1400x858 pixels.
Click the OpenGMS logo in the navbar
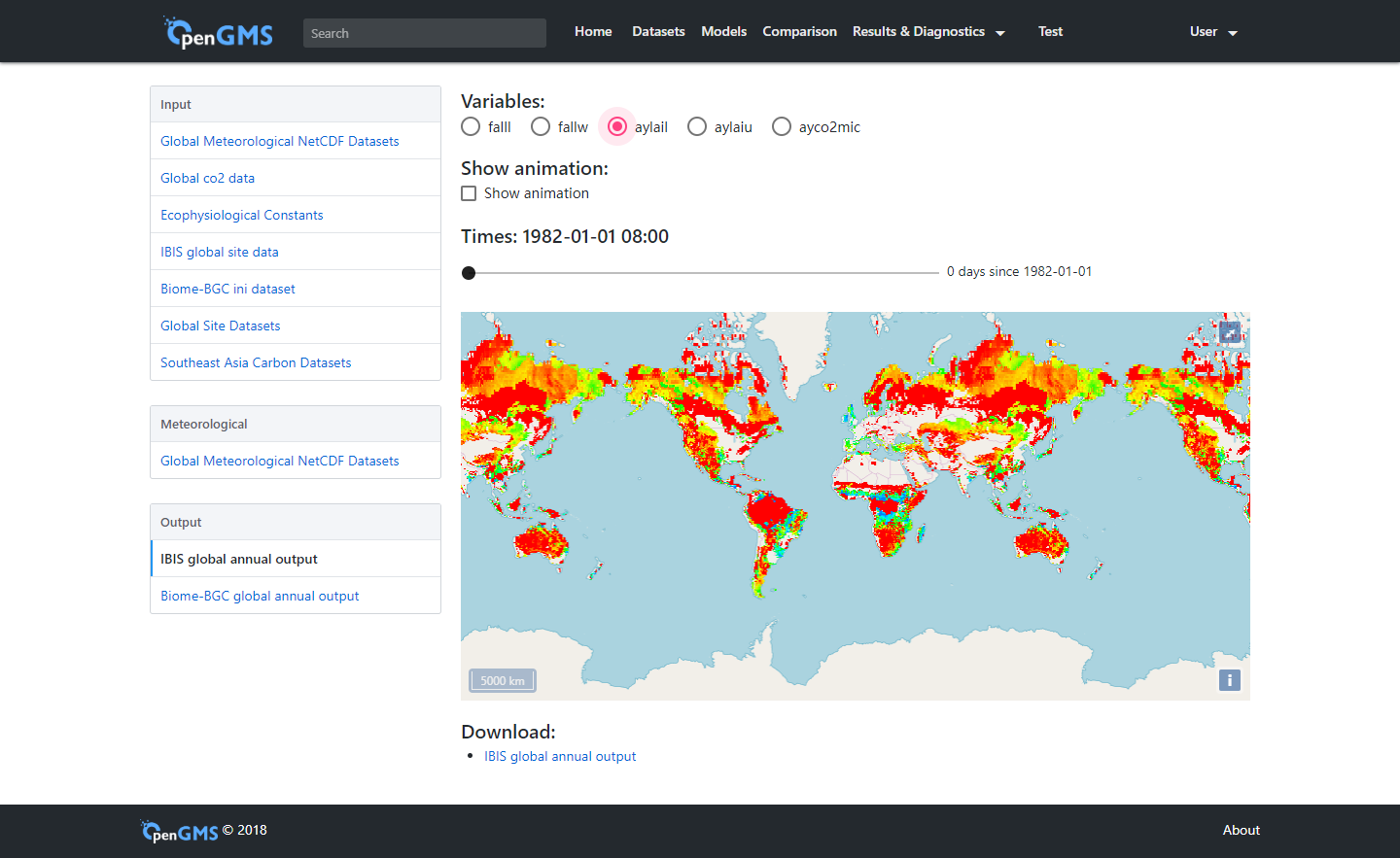click(x=219, y=33)
